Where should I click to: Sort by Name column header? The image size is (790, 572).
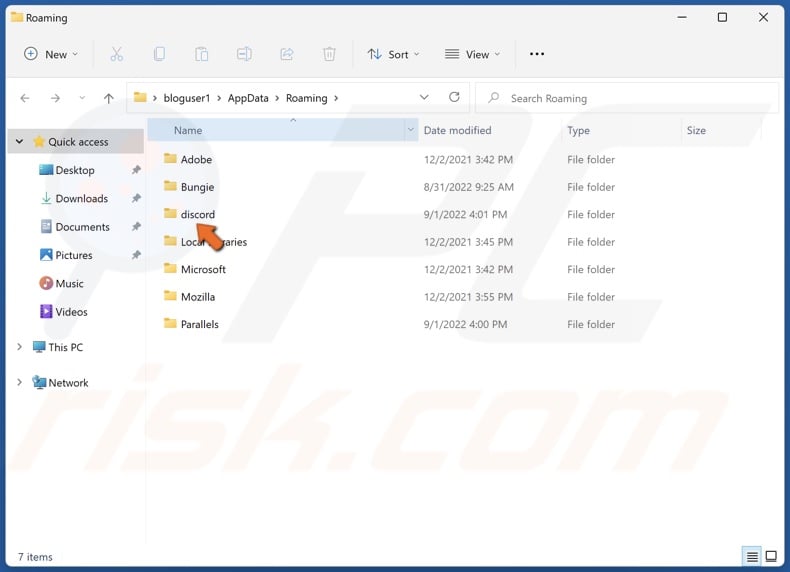coord(188,130)
